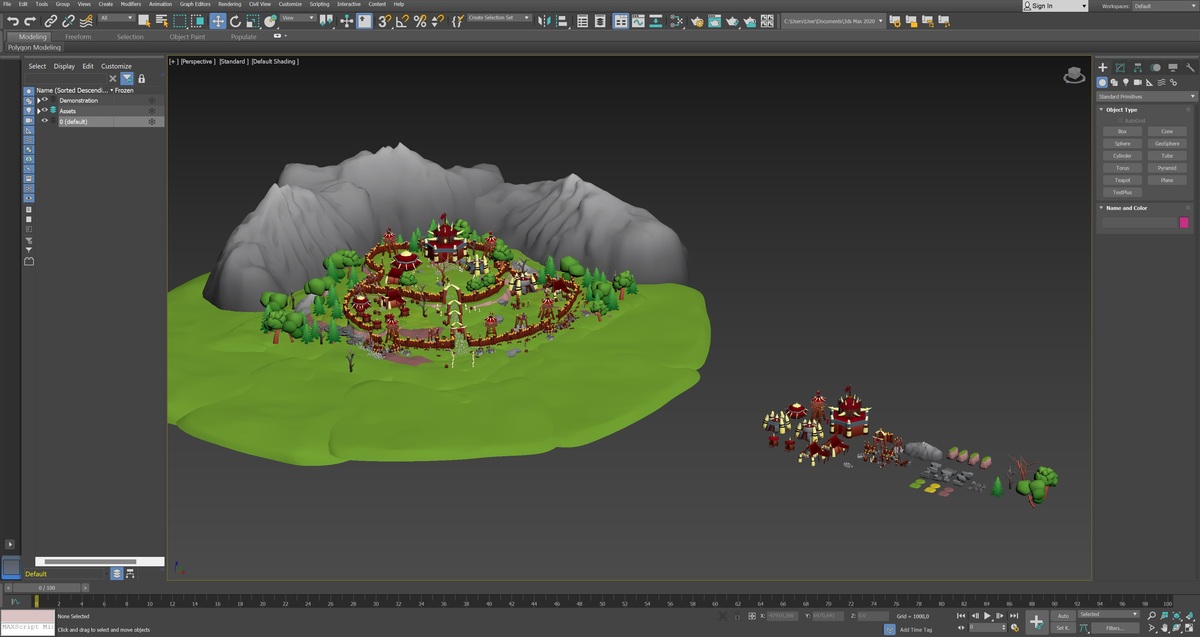
Task: Open the Create Selection Set dropdown
Action: tap(498, 18)
